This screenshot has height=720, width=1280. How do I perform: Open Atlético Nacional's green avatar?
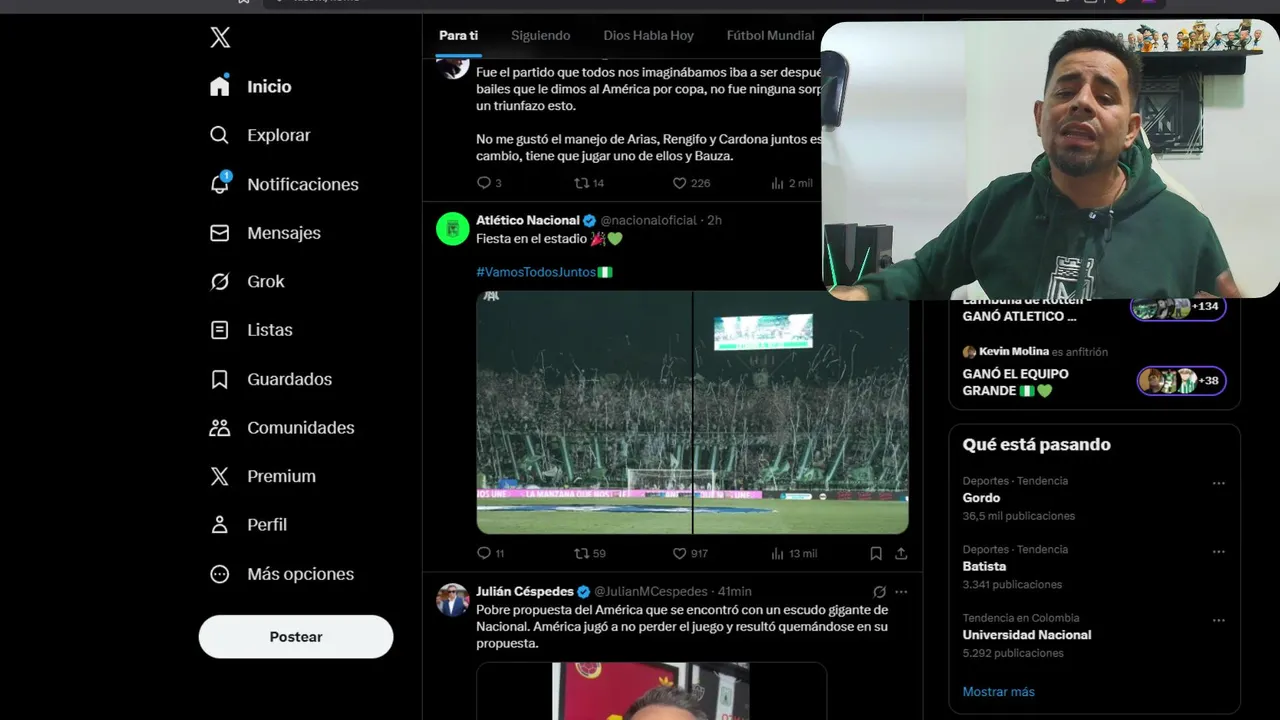[453, 229]
